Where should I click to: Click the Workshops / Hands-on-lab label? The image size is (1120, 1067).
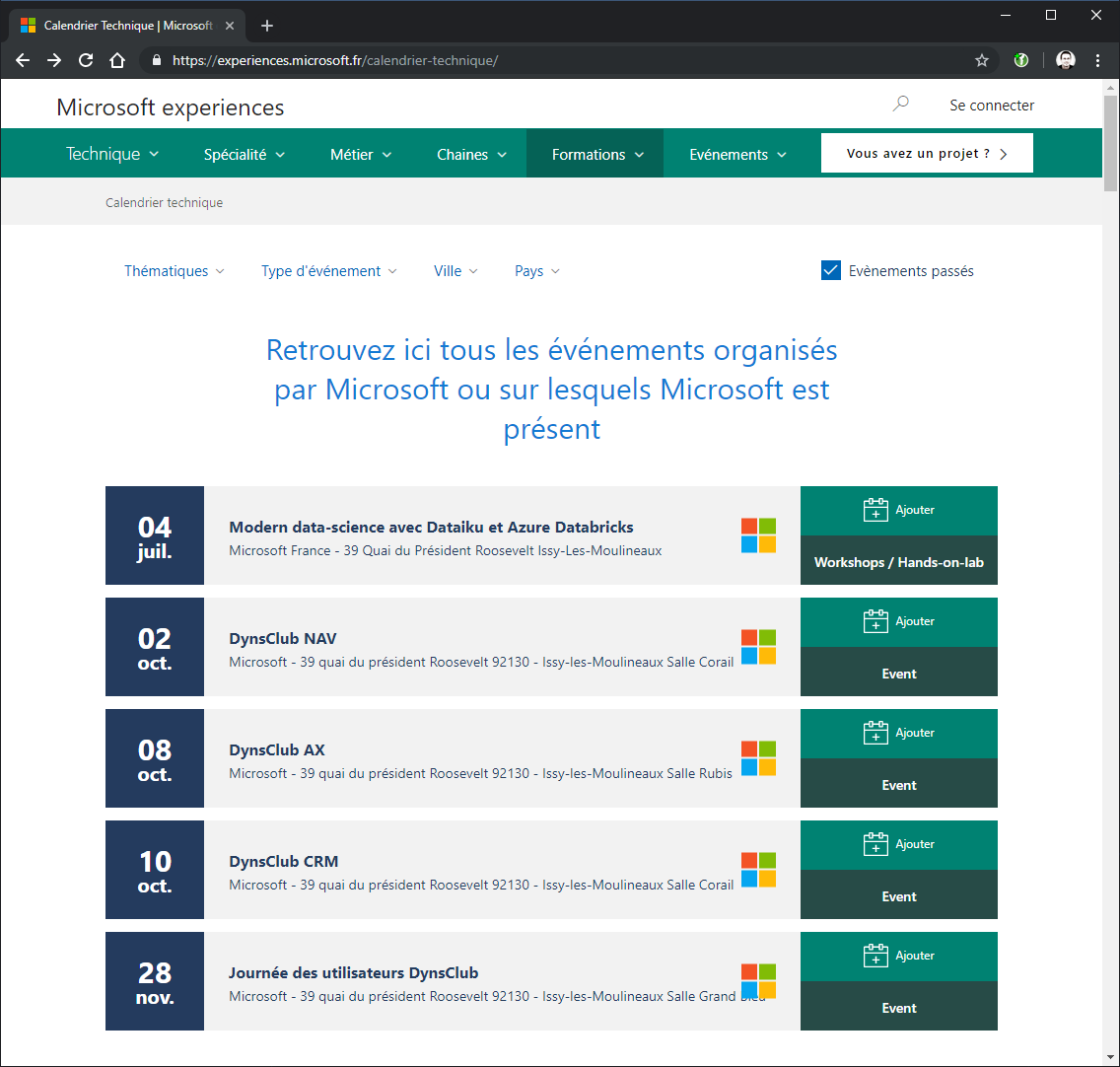pyautogui.click(x=898, y=562)
